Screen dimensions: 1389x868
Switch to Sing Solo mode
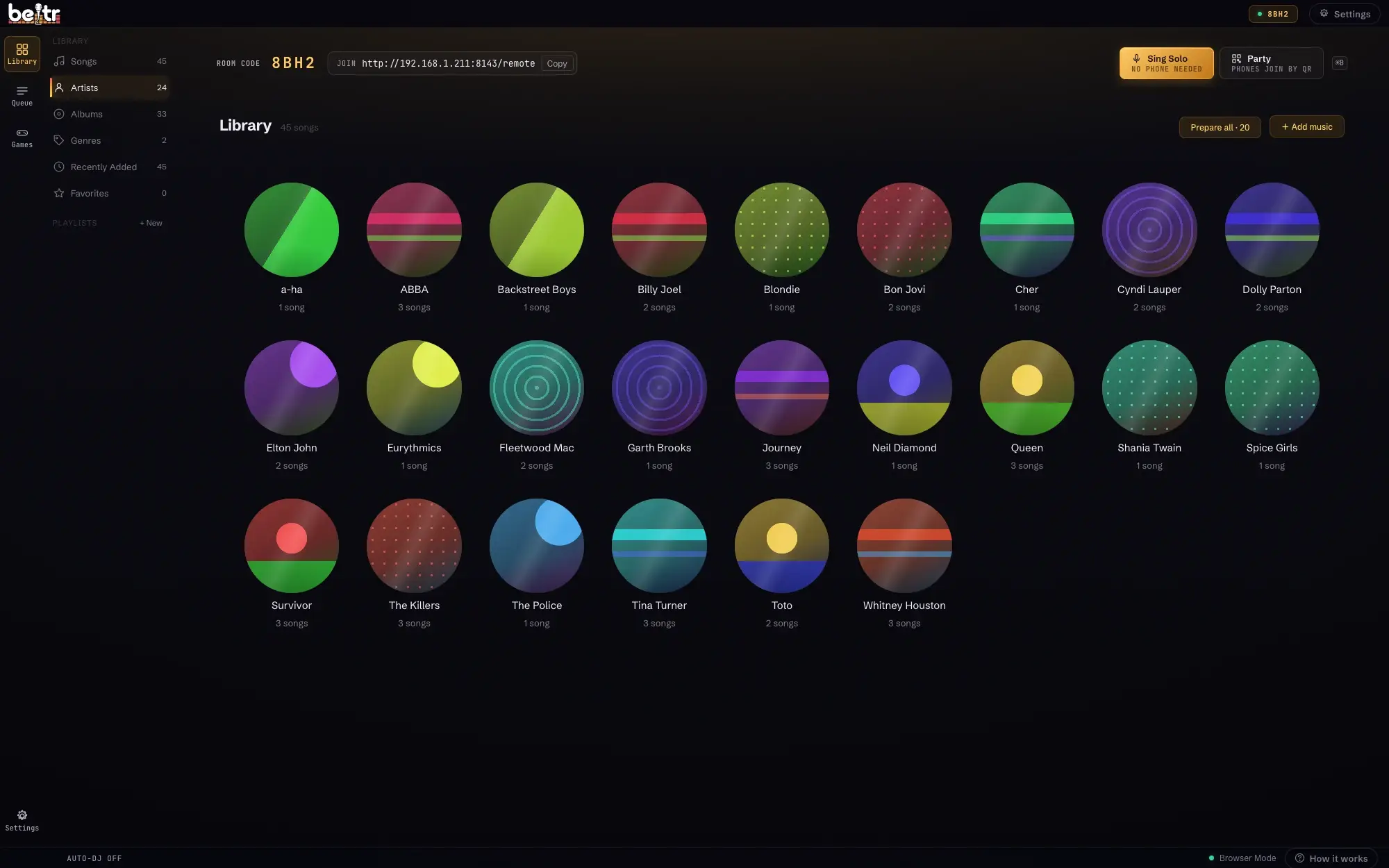(x=1166, y=63)
